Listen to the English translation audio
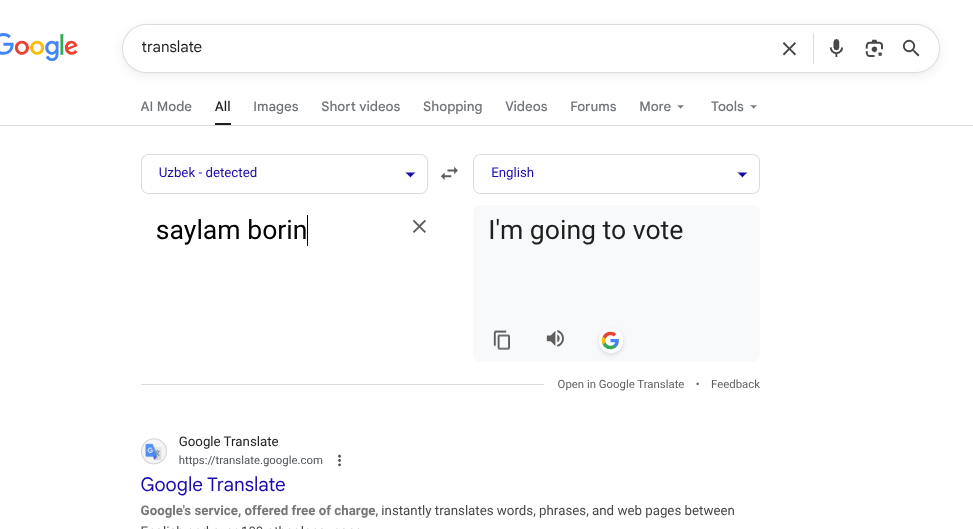Image resolution: width=973 pixels, height=529 pixels. [x=555, y=339]
